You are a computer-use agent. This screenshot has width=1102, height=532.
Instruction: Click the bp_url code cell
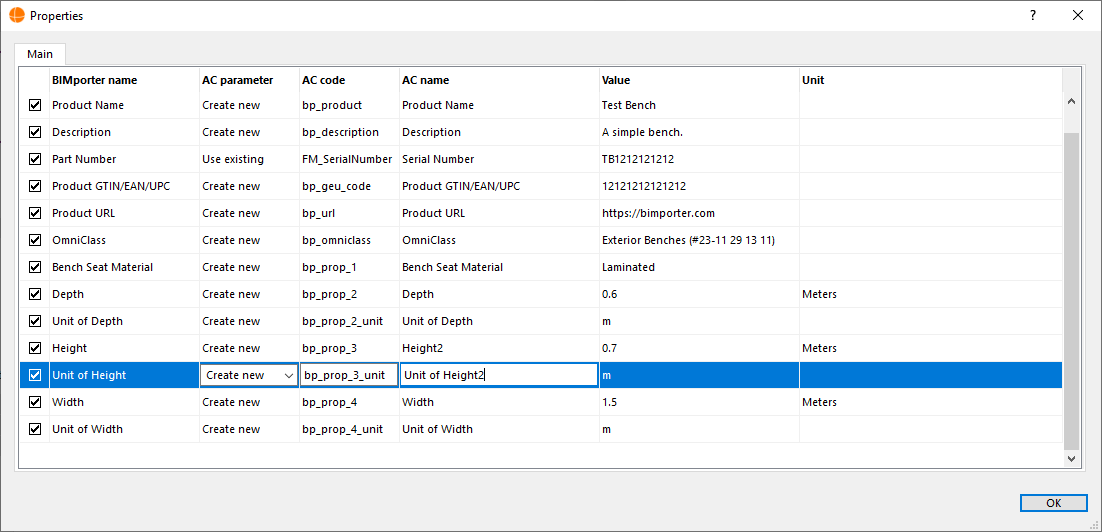pyautogui.click(x=349, y=213)
